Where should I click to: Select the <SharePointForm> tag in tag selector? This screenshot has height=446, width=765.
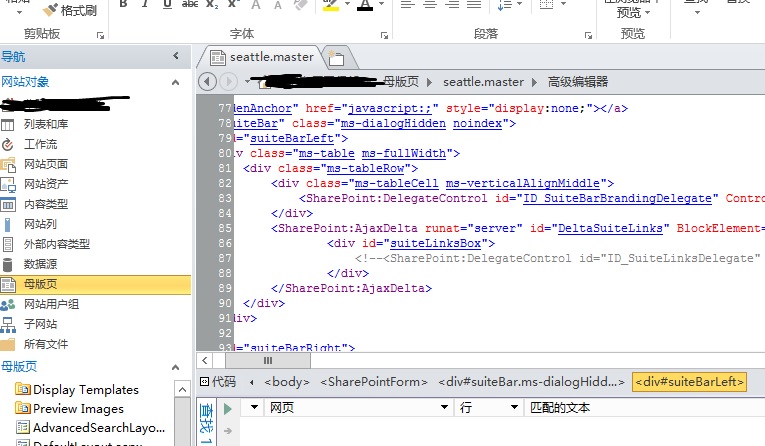374,382
